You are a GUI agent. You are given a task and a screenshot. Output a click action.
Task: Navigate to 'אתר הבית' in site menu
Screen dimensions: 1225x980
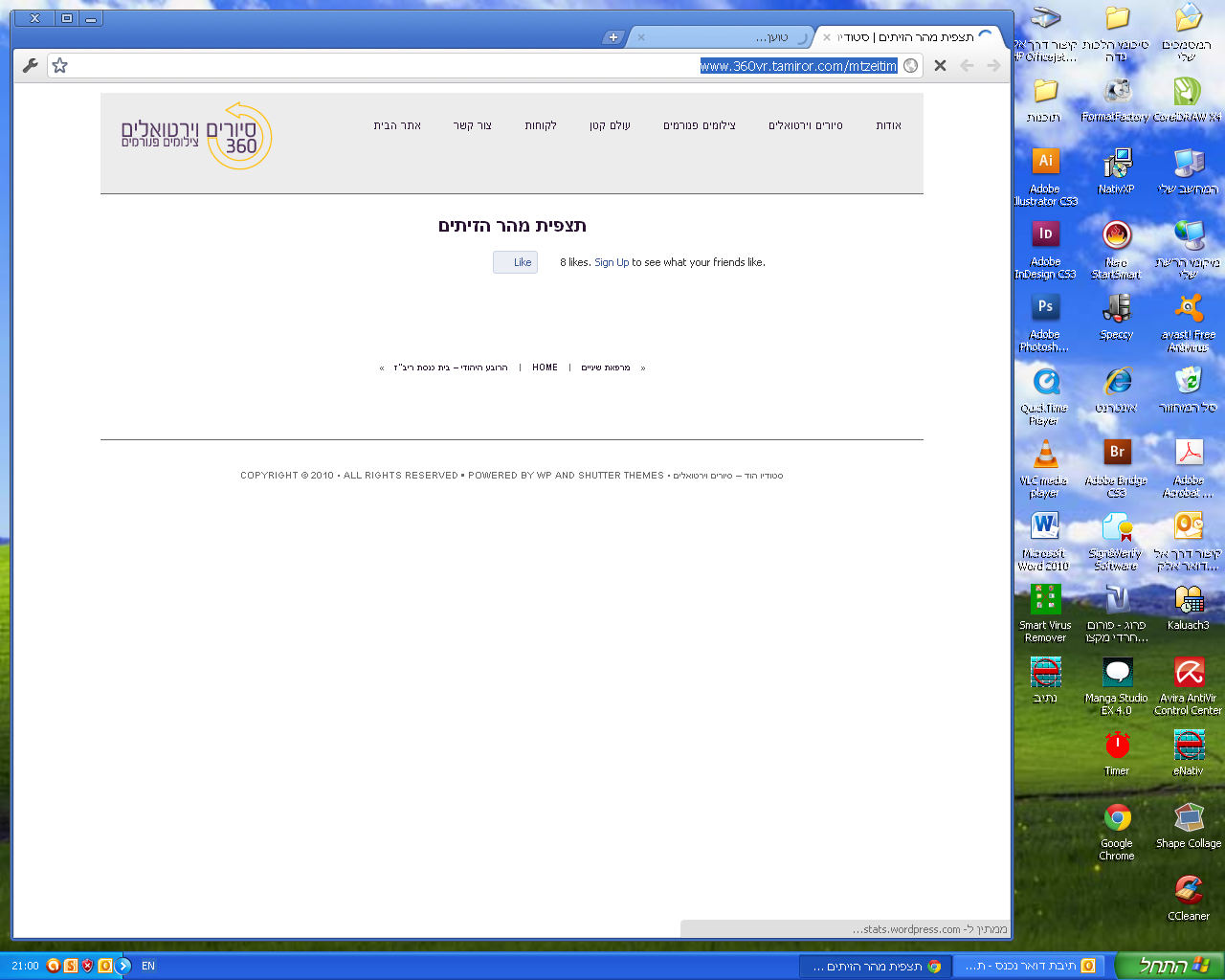pos(397,125)
